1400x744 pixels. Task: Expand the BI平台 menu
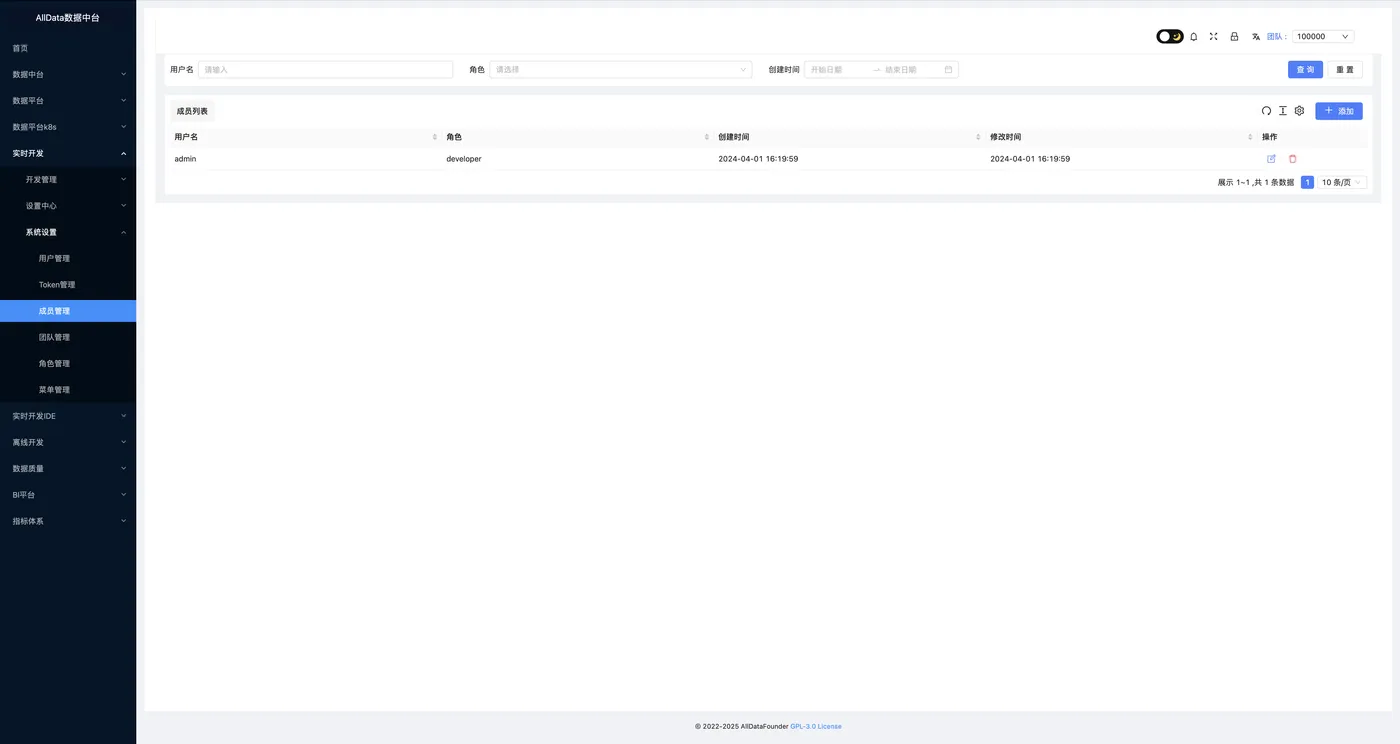point(68,495)
